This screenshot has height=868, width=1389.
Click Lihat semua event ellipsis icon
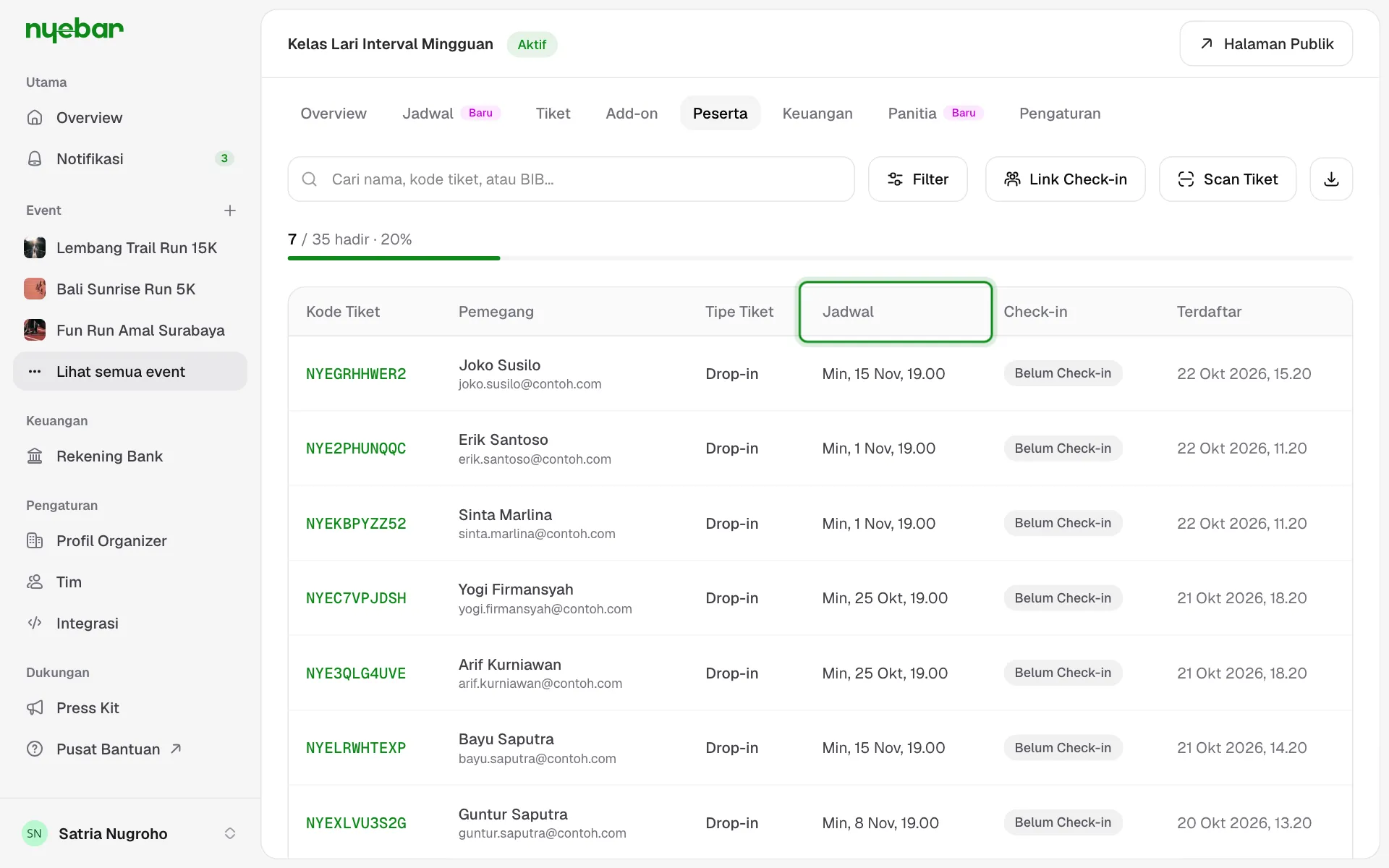click(x=35, y=372)
